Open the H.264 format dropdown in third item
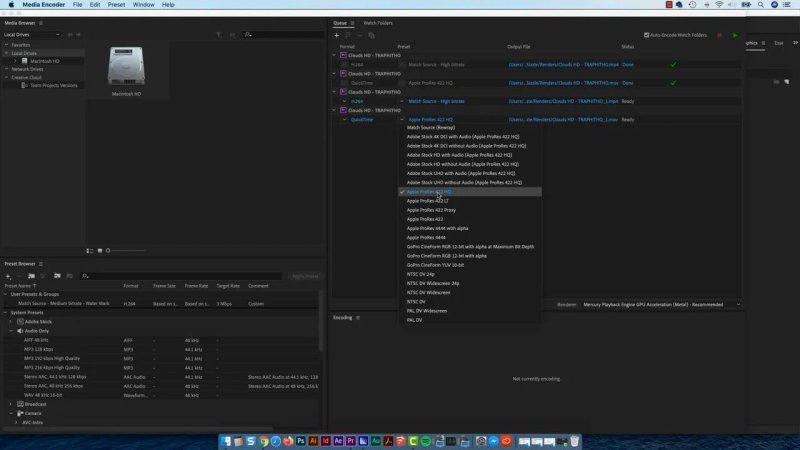 (x=344, y=101)
